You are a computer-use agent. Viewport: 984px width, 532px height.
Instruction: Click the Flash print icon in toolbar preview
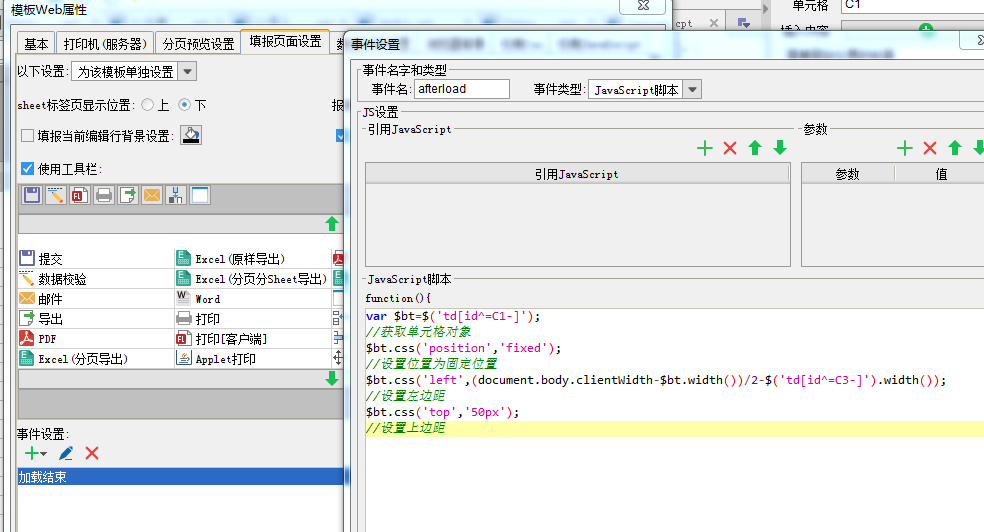80,195
